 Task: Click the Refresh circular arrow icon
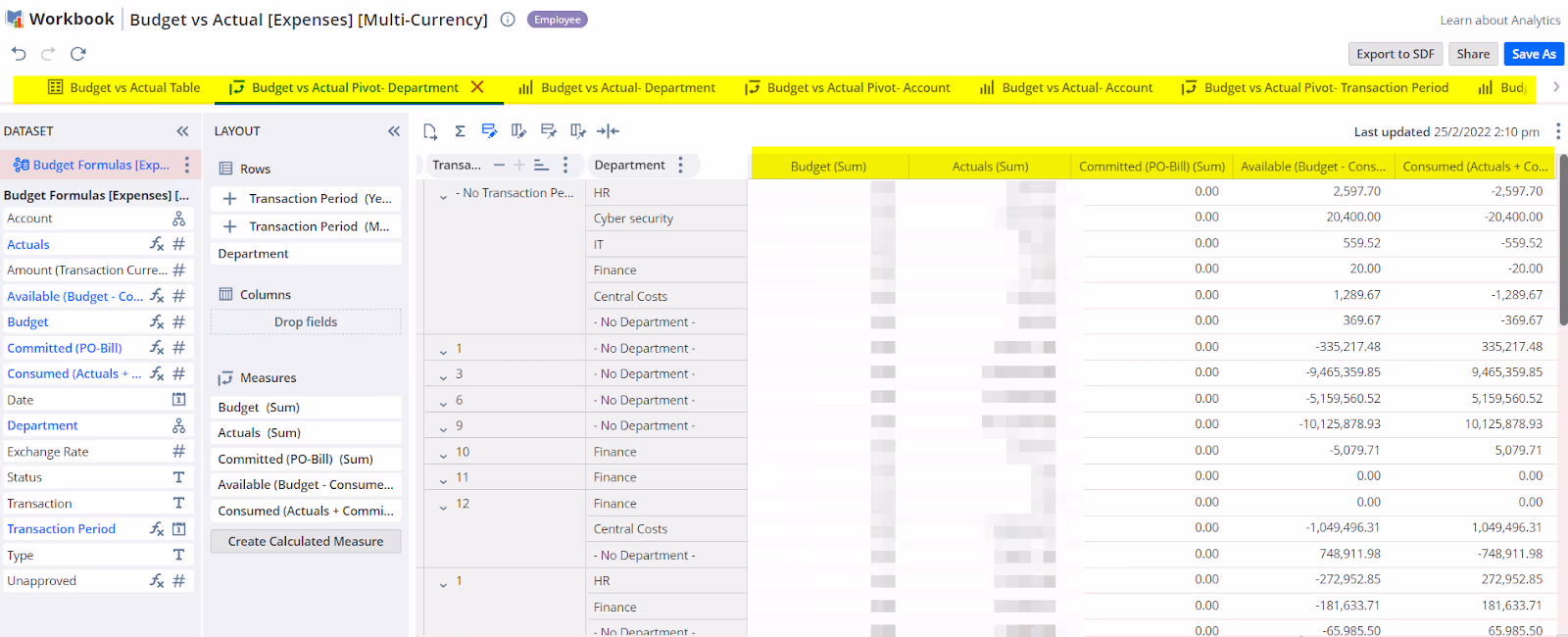coord(78,54)
